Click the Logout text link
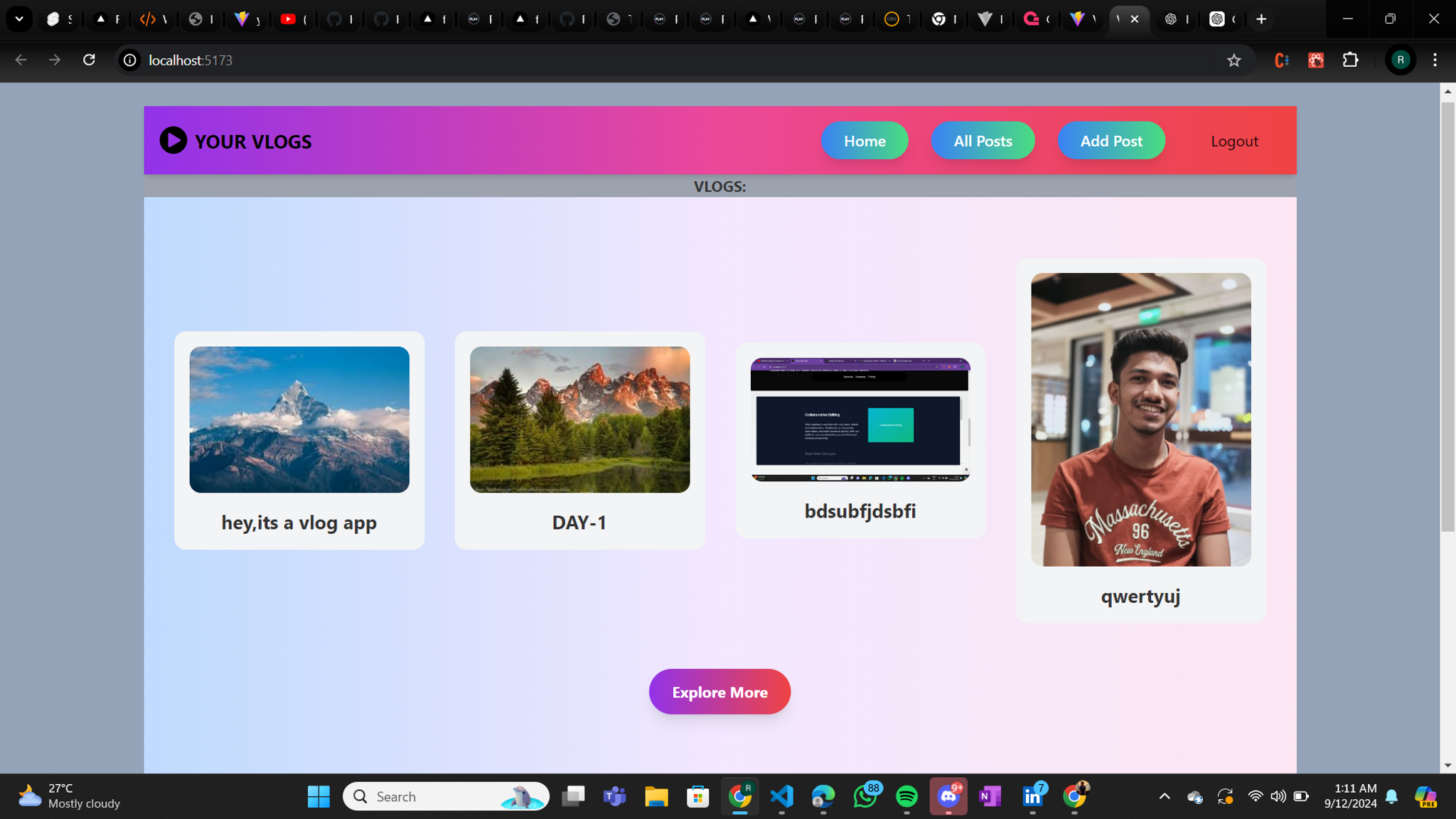Viewport: 1456px width, 819px height. [x=1234, y=140]
